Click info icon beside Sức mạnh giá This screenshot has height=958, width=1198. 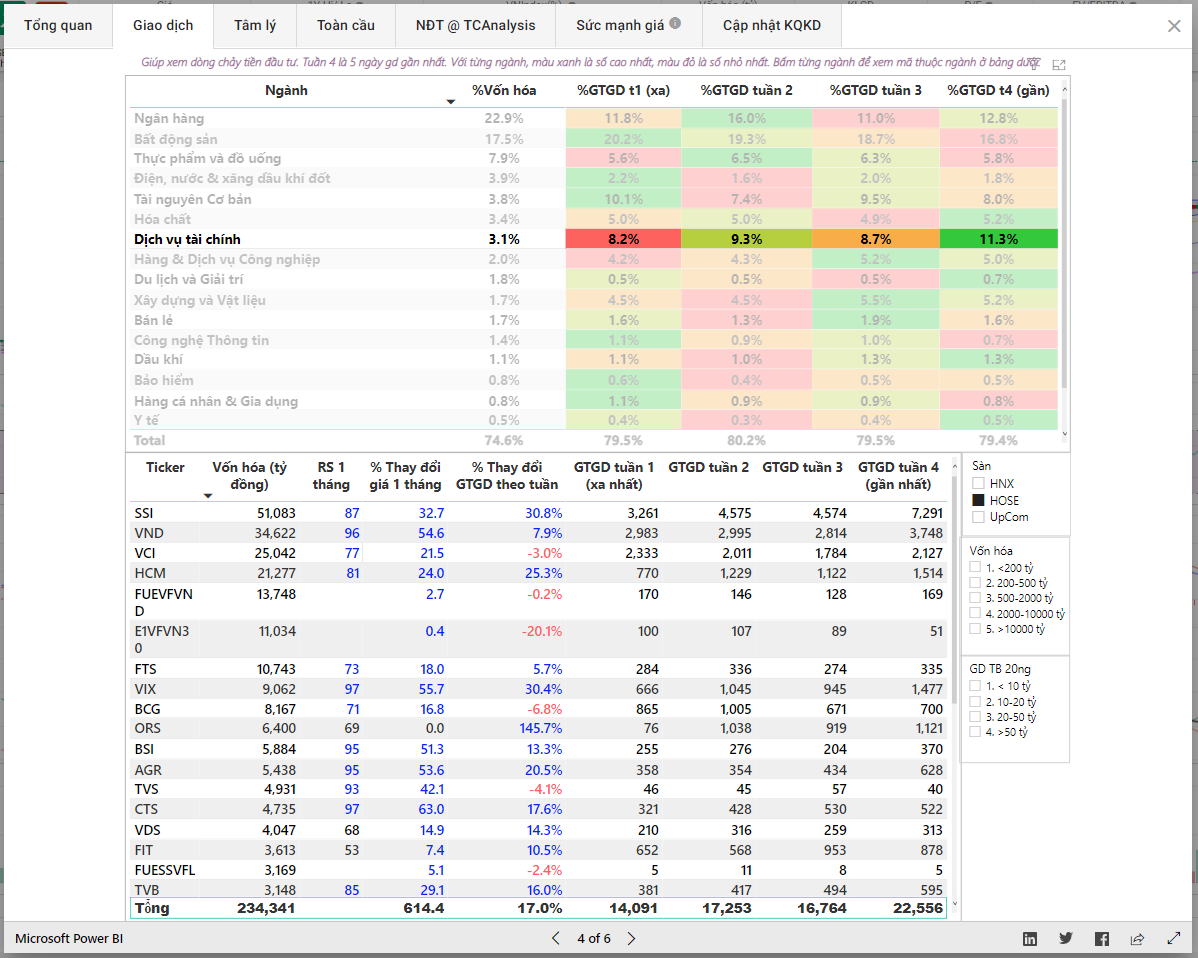[x=675, y=24]
